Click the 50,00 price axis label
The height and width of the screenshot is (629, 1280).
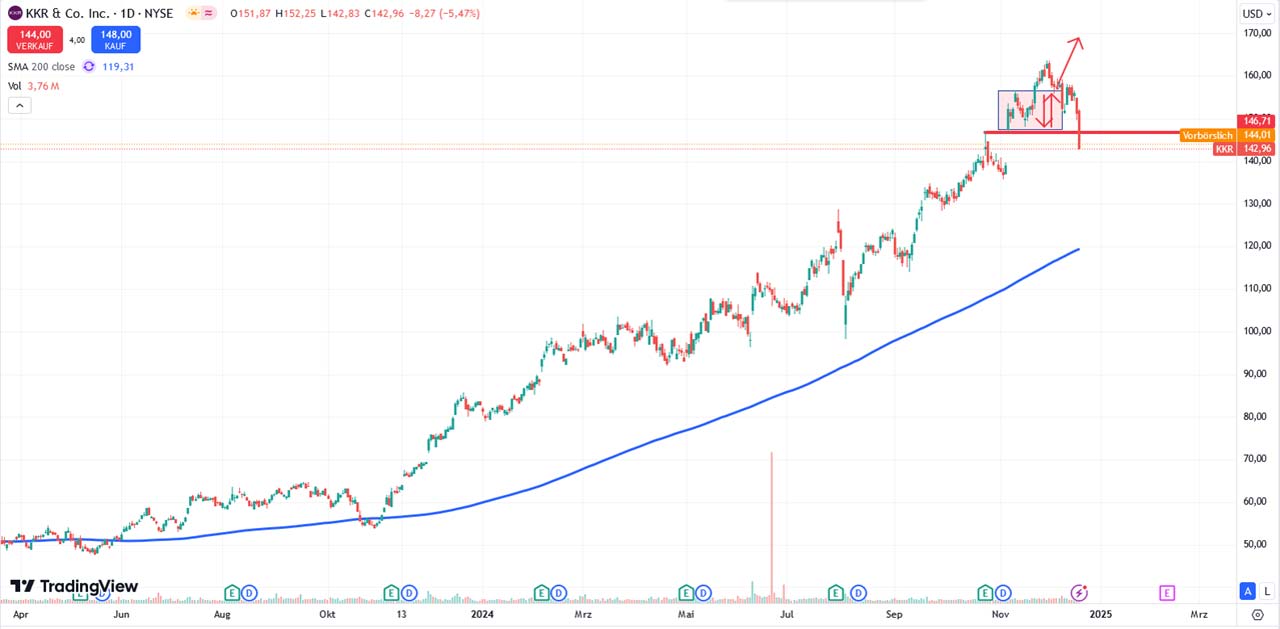coord(1256,544)
